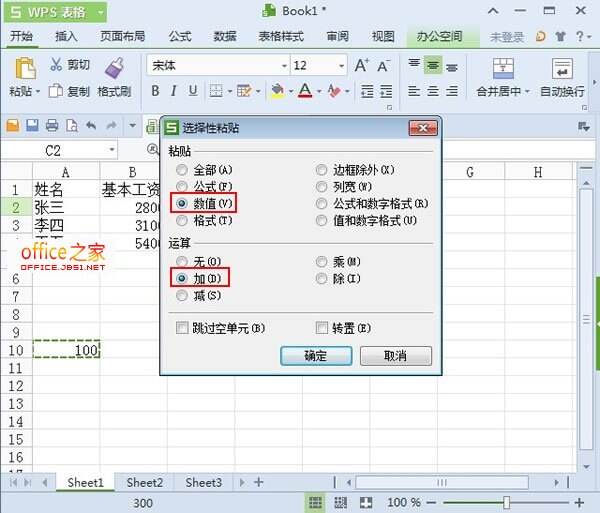Click the Wrap Text (自动换行) icon
This screenshot has height=513, width=600.
coord(562,68)
